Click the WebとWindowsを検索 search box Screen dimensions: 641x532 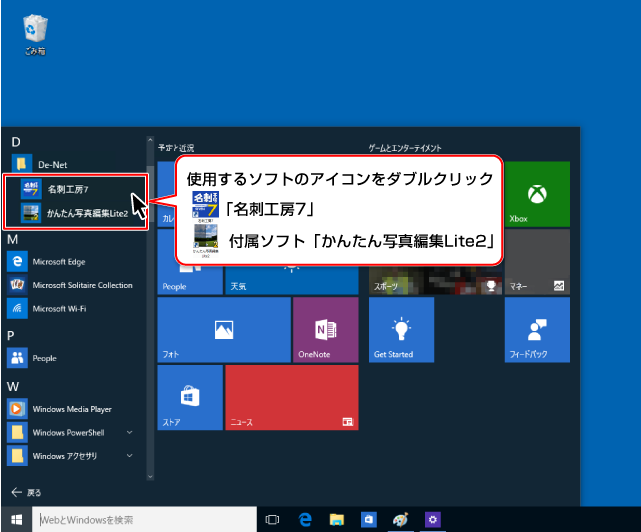(144, 519)
